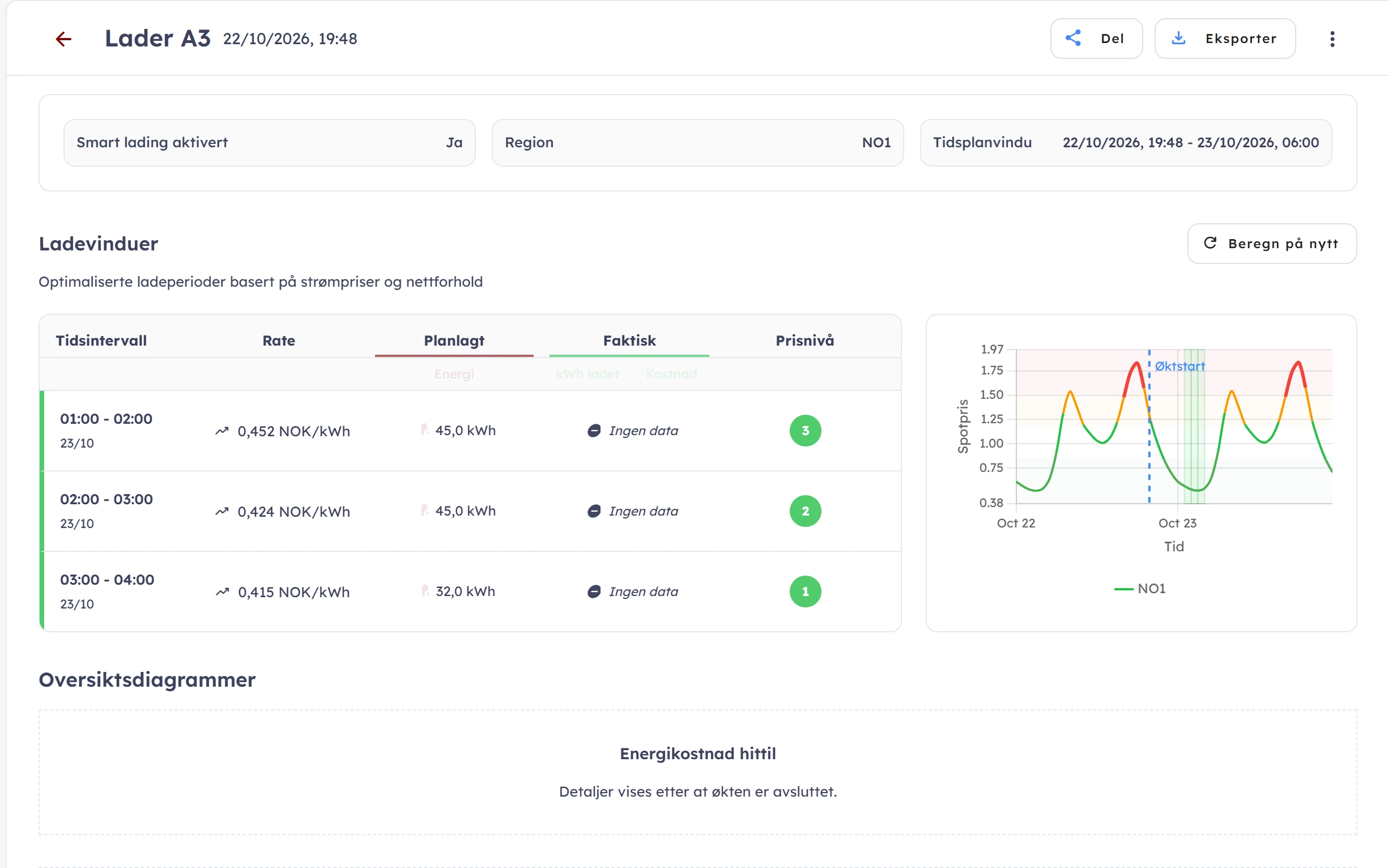Click the Prisnivå column header

pos(805,341)
